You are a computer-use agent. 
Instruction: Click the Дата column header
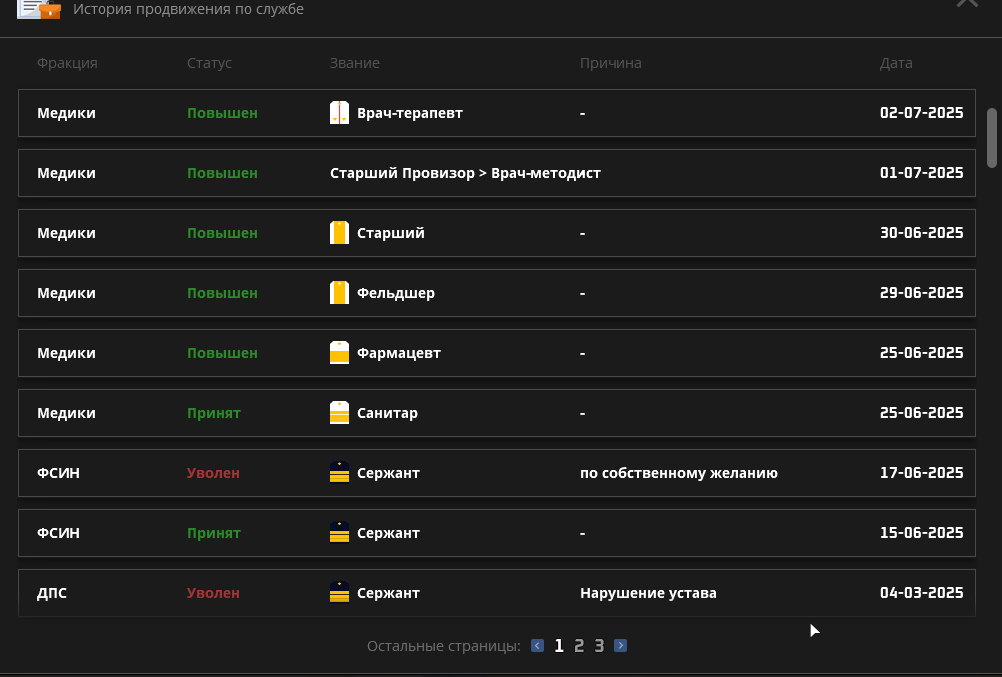coord(896,63)
